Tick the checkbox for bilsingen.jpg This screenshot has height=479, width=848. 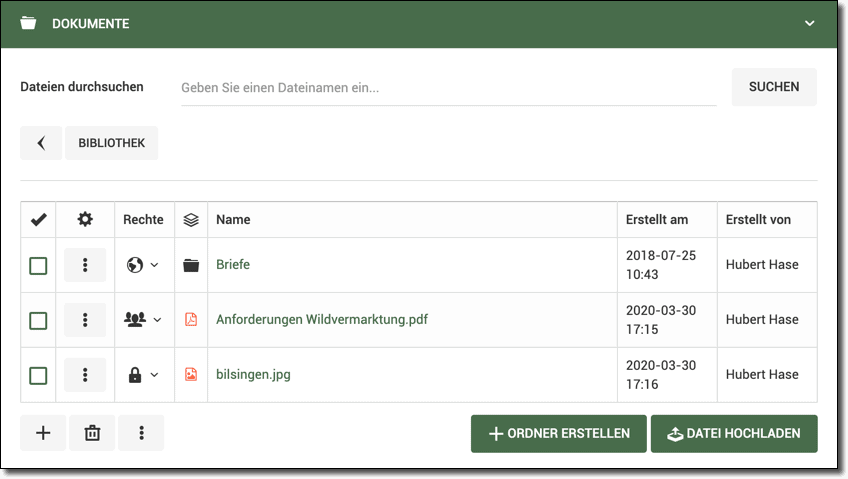38,376
